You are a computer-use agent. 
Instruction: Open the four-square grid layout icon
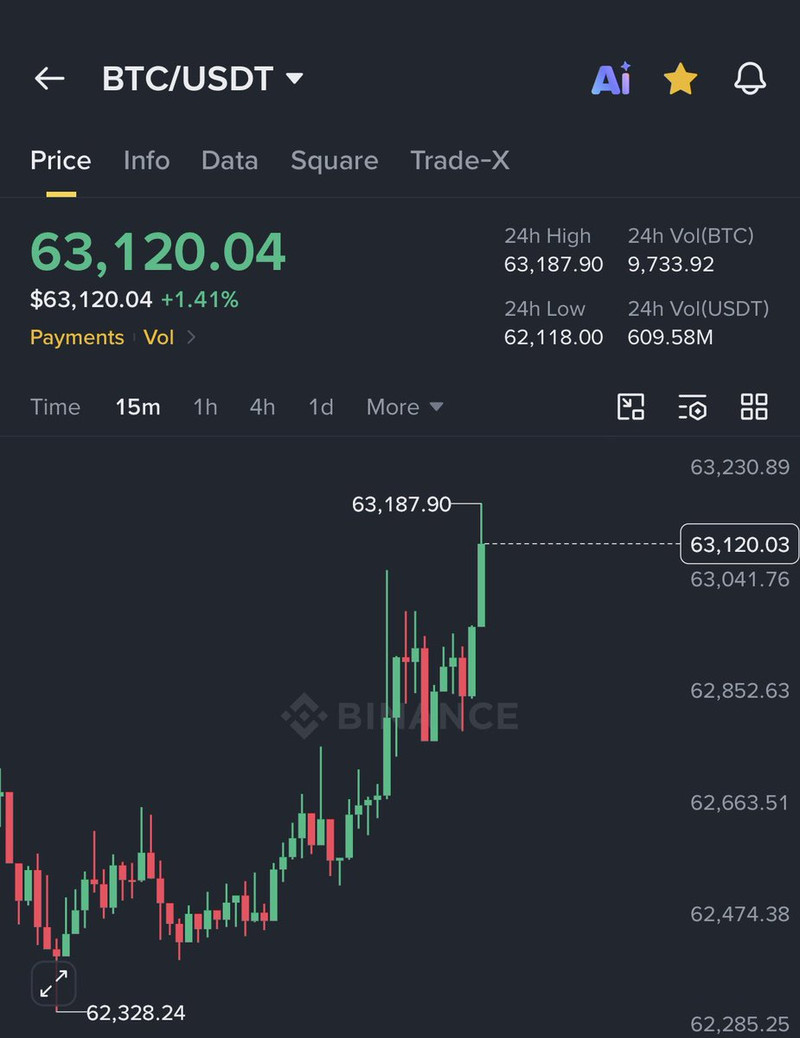click(x=754, y=406)
